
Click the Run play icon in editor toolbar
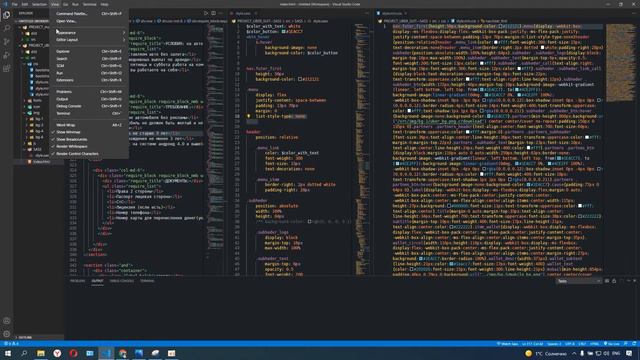click(x=206, y=13)
